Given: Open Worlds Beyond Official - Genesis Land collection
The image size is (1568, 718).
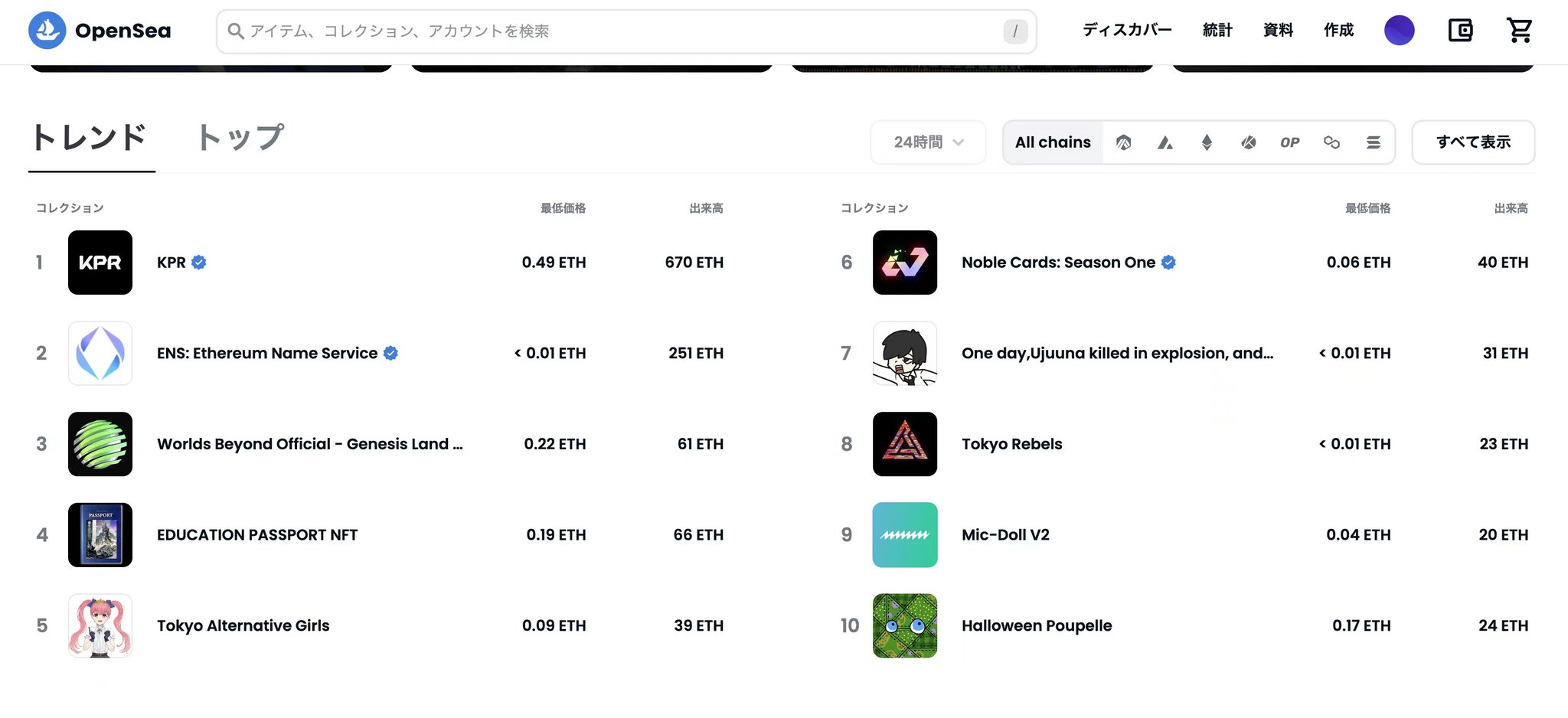Looking at the screenshot, I should [310, 444].
